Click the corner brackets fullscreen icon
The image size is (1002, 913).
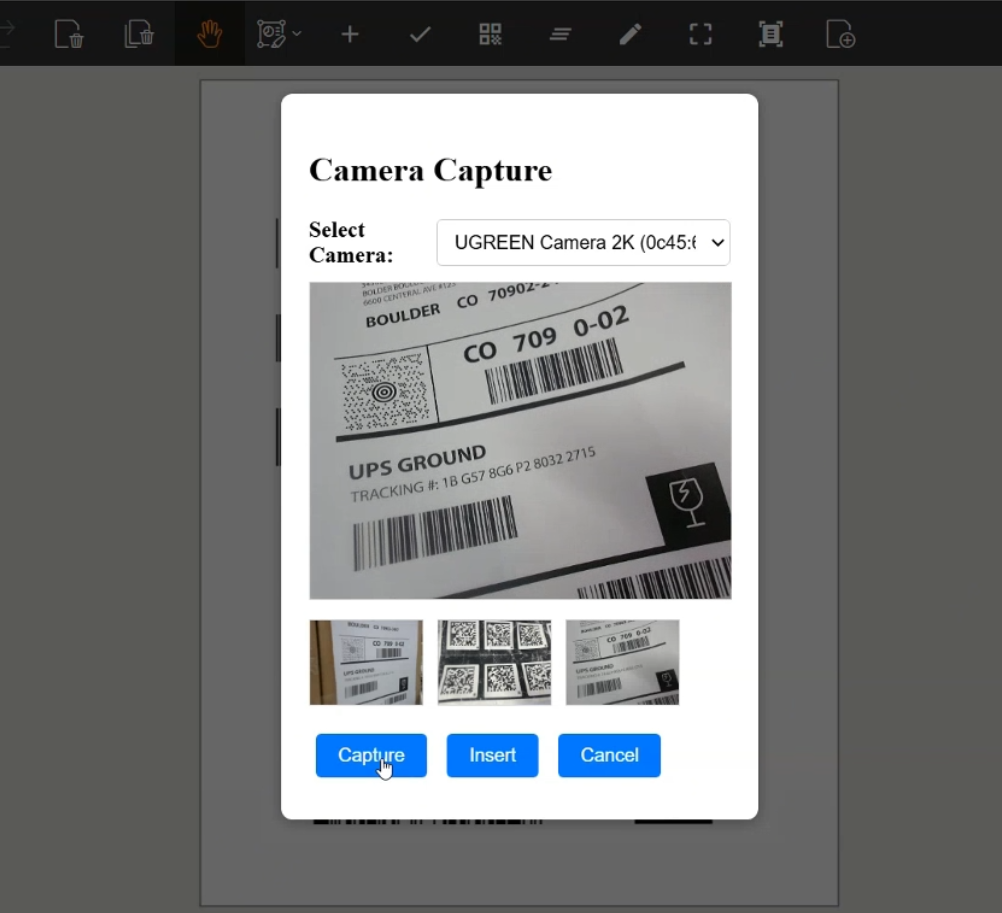[700, 34]
